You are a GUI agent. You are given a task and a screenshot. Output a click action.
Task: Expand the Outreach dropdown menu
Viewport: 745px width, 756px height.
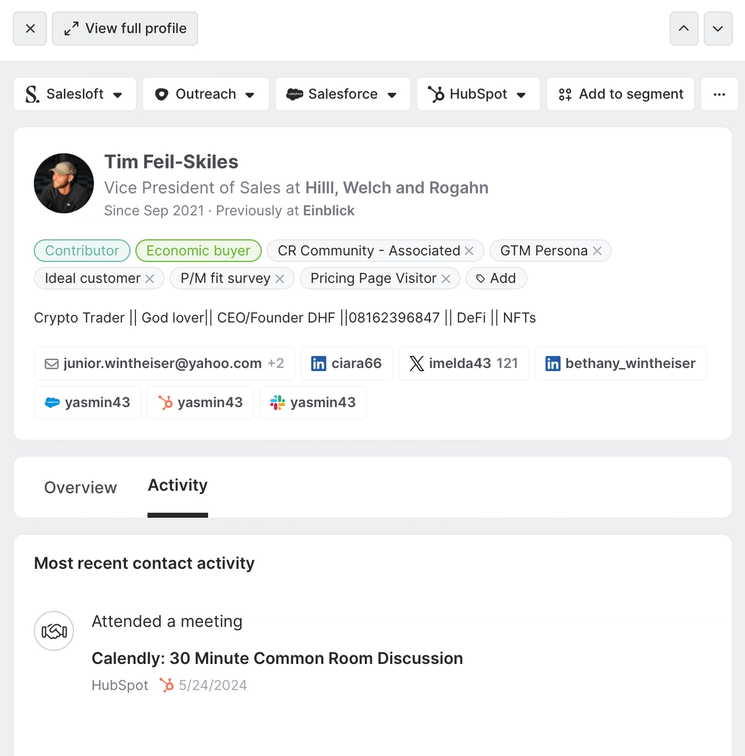pyautogui.click(x=205, y=94)
